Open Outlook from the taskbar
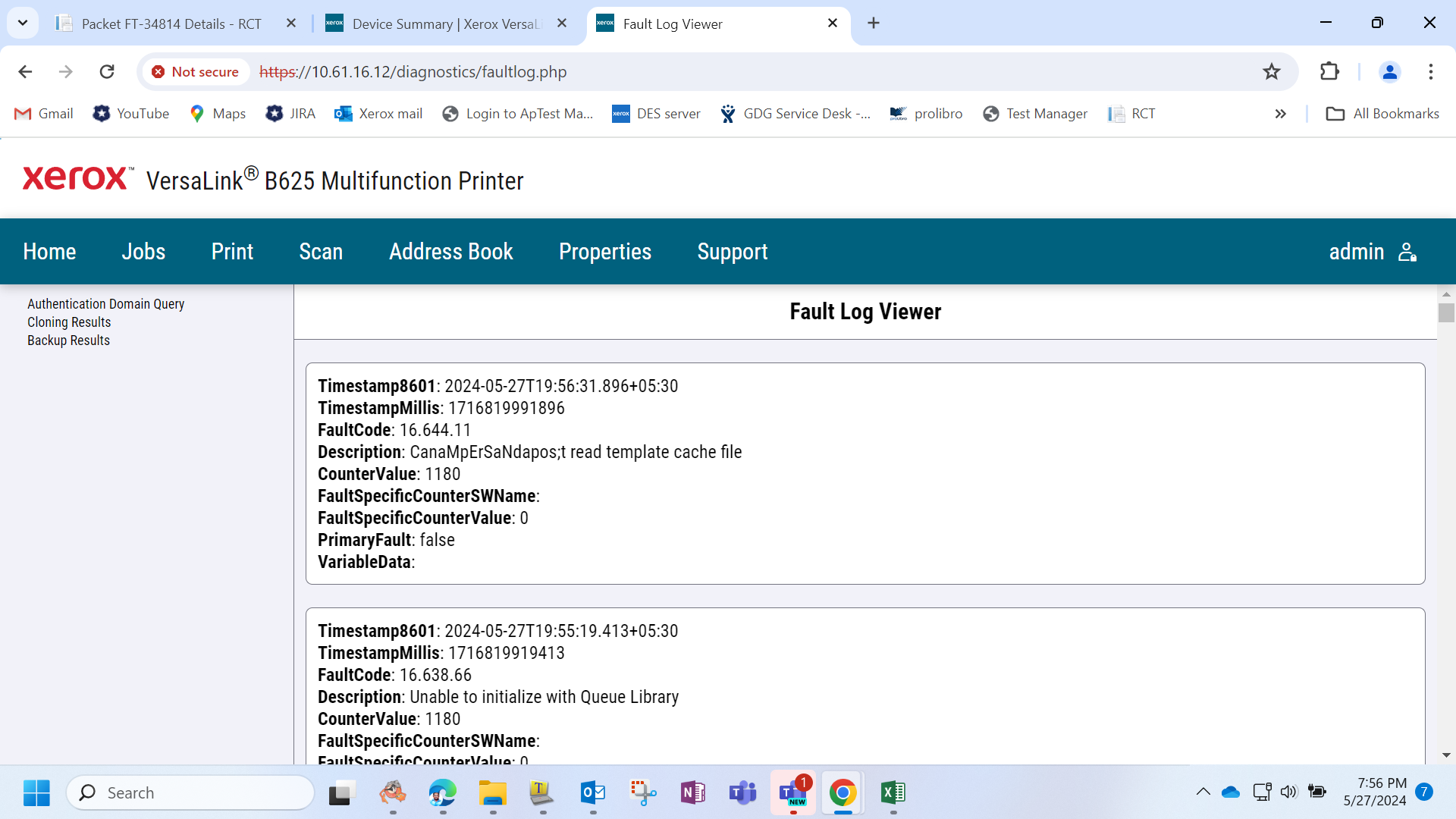Image resolution: width=1456 pixels, height=819 pixels. (x=592, y=792)
